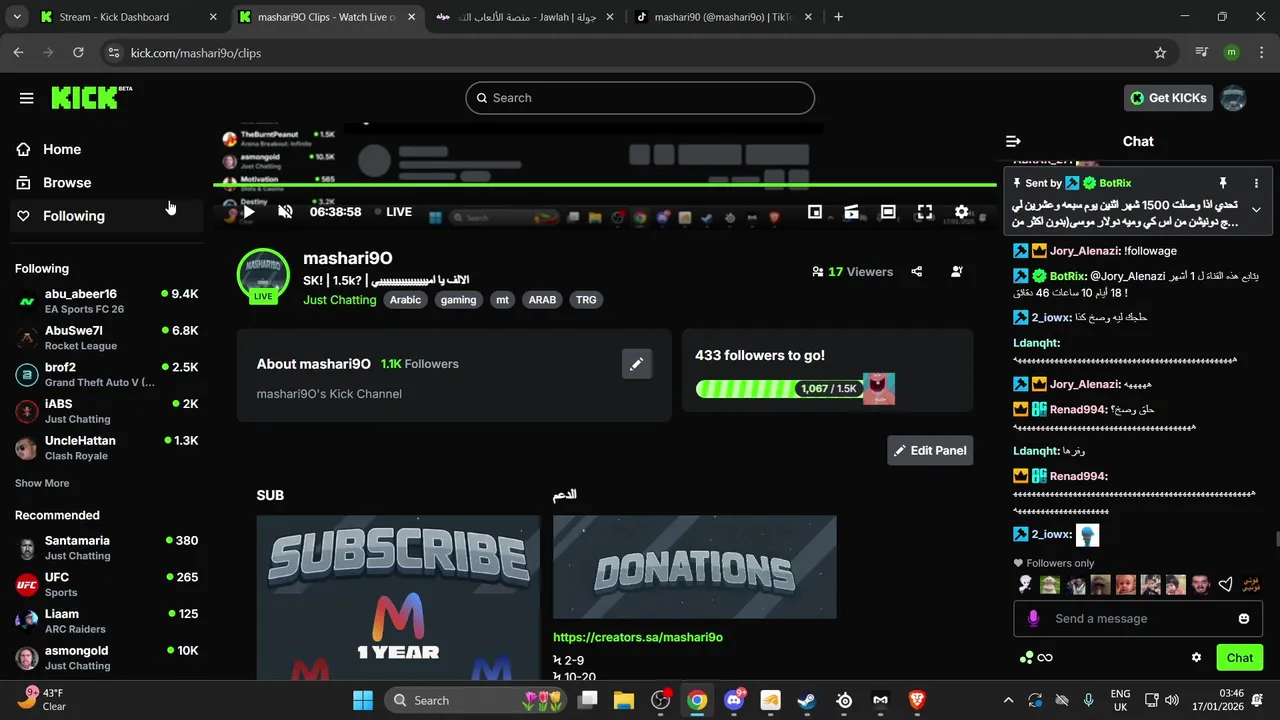Open AbuSwe7l followed channel
Image resolution: width=1280 pixels, height=720 pixels.
click(107, 338)
